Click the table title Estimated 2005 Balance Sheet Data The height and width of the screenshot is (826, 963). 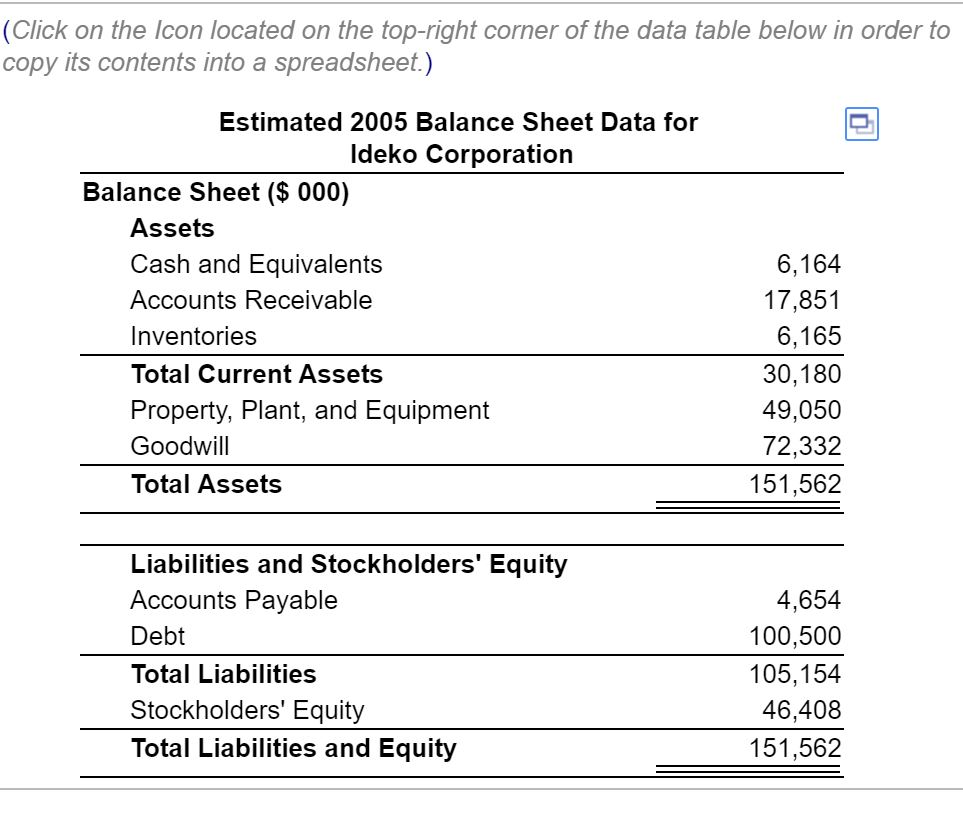[460, 122]
